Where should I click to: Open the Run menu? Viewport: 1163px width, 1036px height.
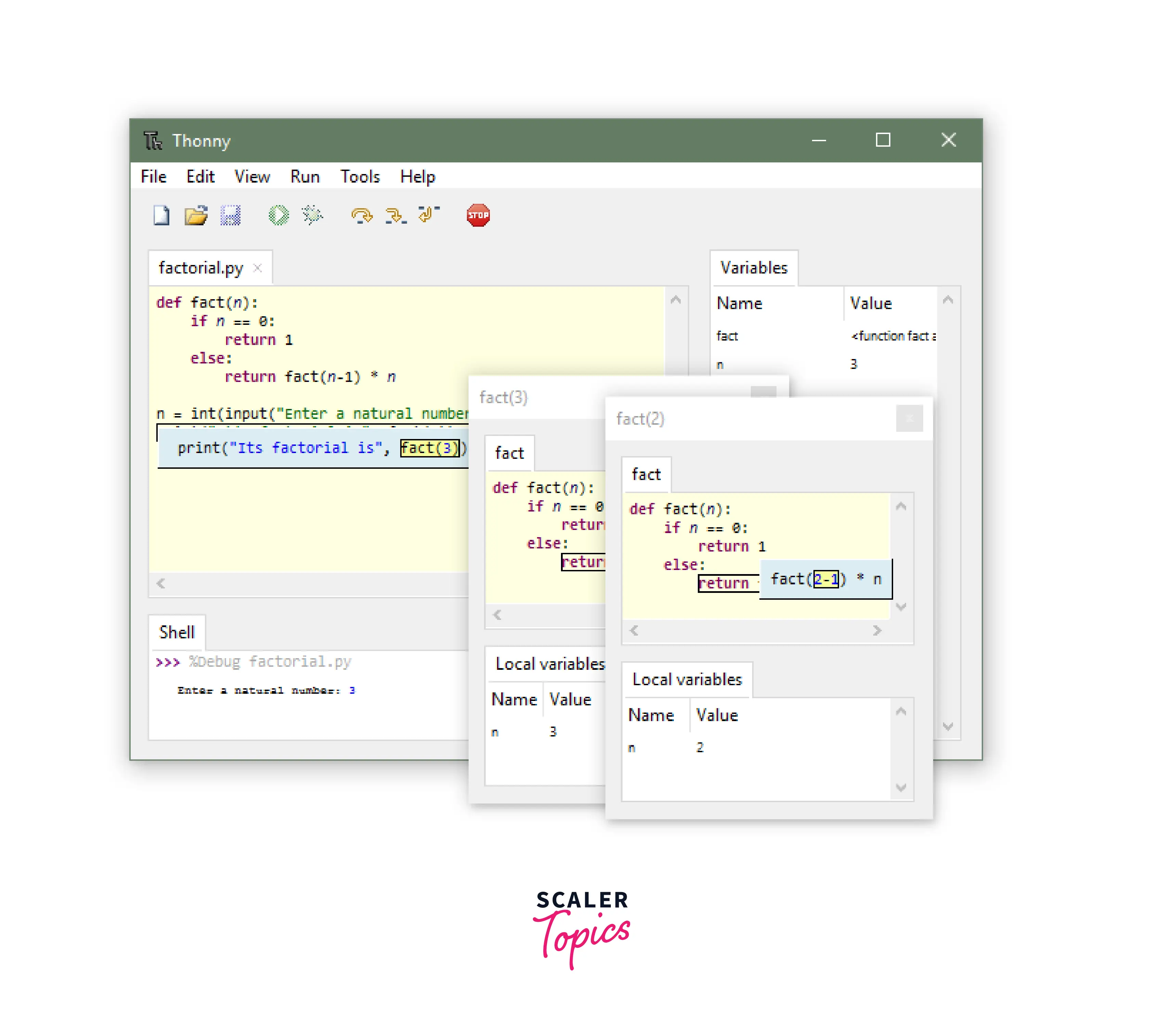click(x=305, y=177)
